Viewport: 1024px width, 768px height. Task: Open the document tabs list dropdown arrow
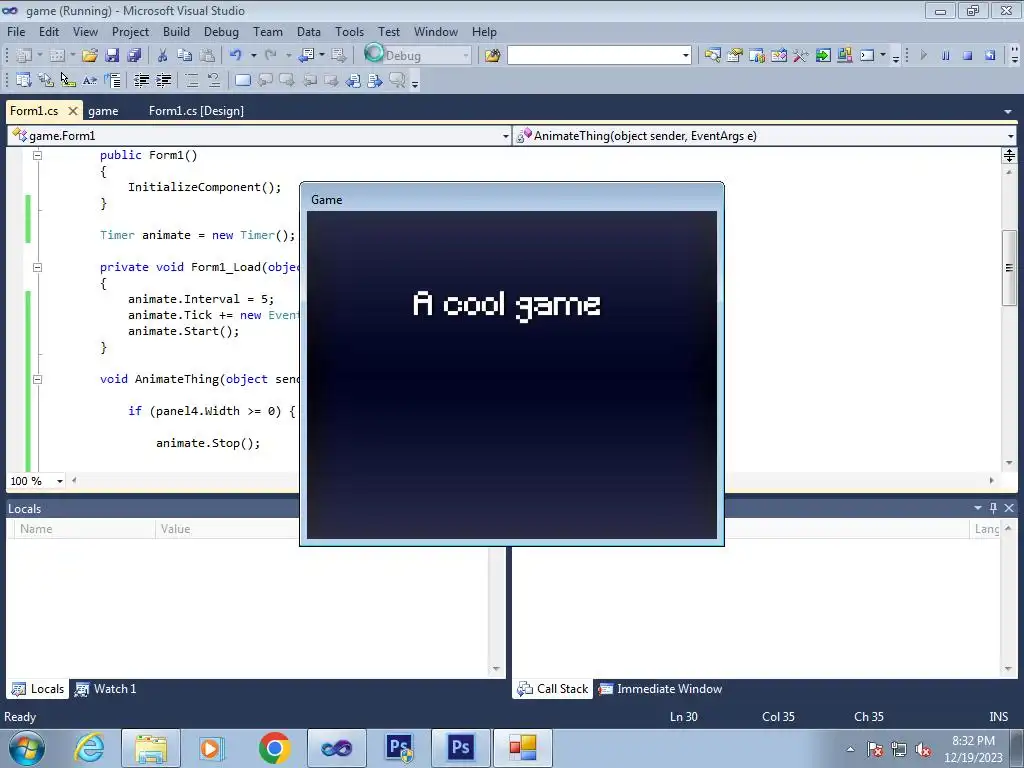click(1008, 112)
